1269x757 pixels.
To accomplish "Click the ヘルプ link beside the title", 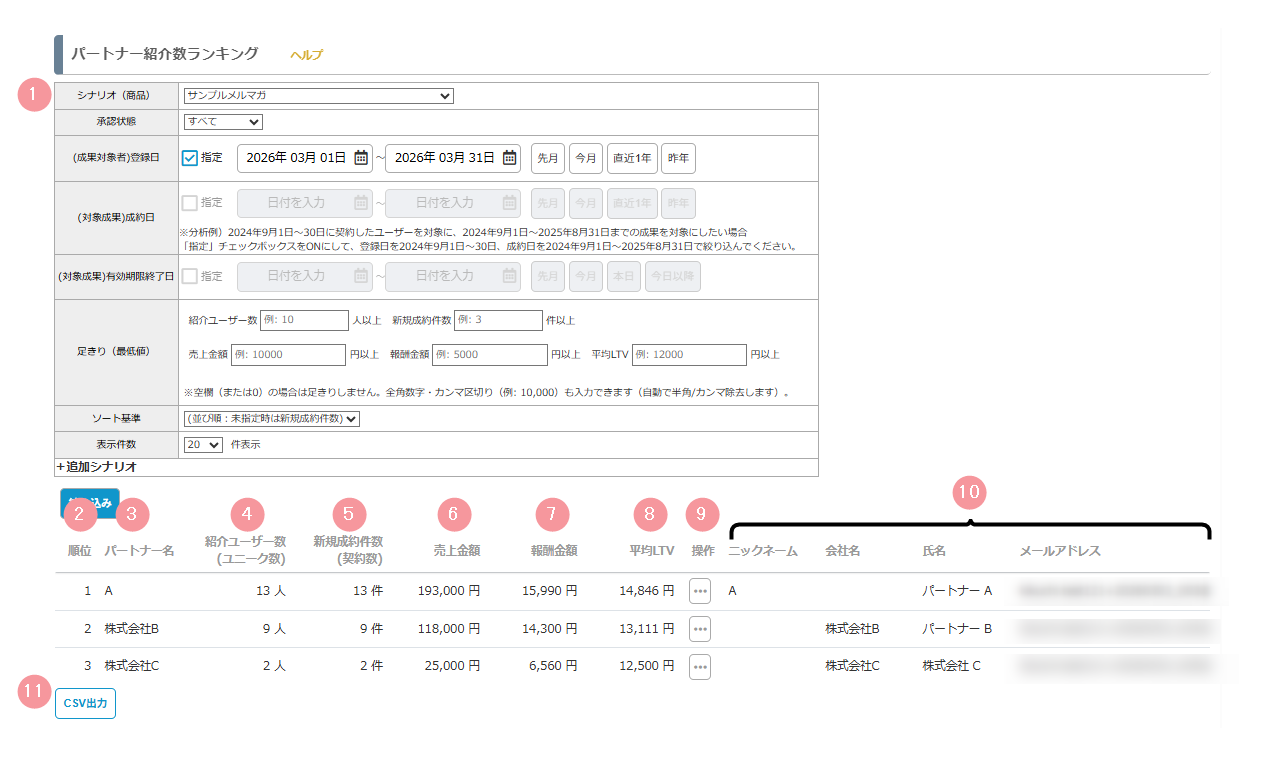I will tap(306, 55).
